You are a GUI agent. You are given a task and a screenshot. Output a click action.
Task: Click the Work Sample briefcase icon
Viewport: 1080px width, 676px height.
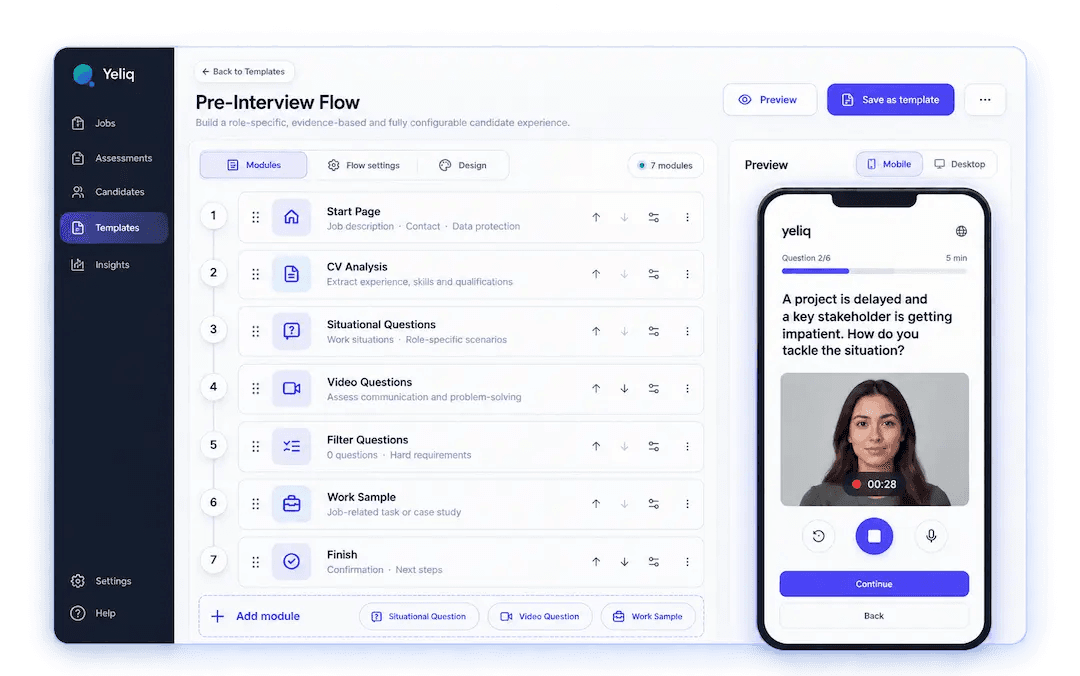click(x=291, y=504)
